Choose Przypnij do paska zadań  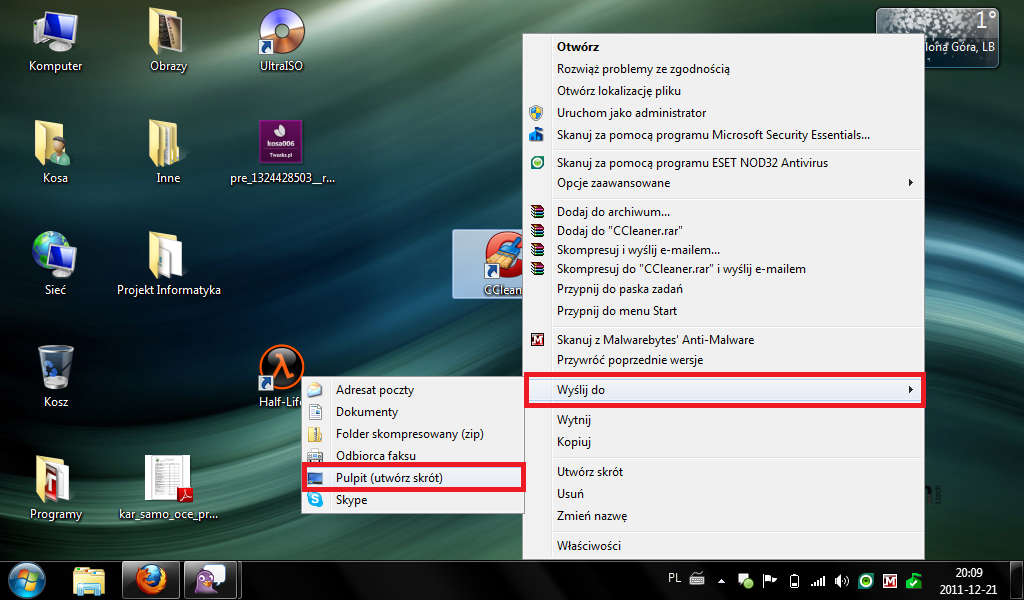(x=724, y=289)
